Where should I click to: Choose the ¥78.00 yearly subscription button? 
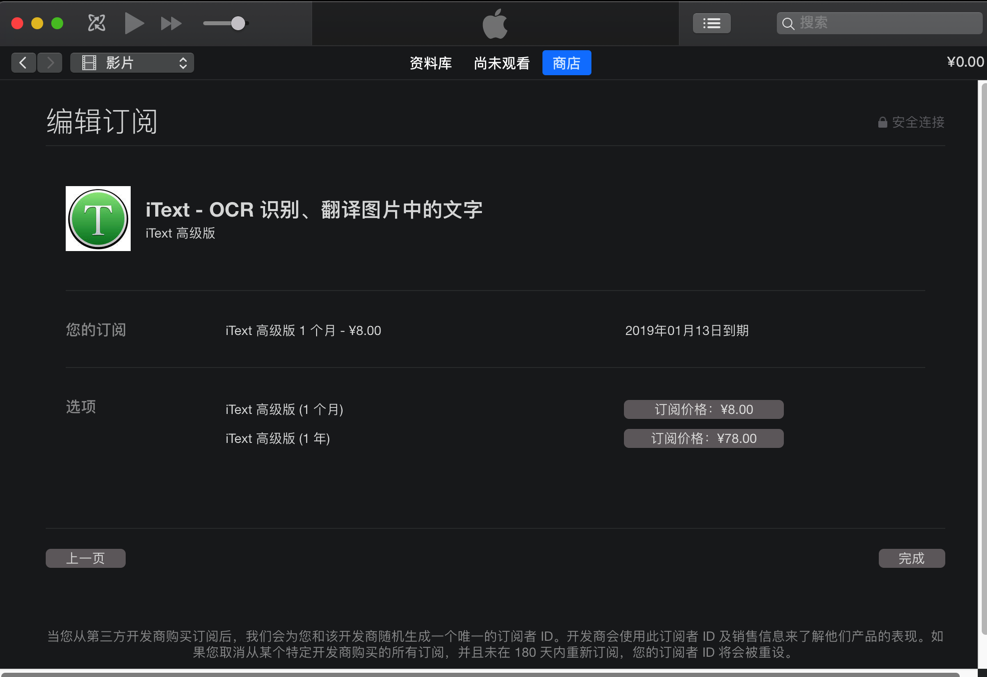704,438
